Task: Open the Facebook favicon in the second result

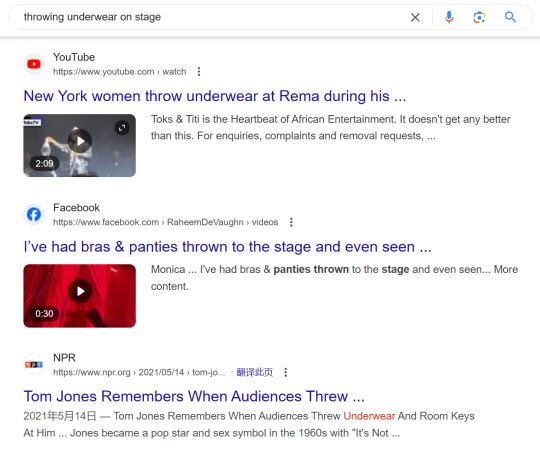Action: tap(34, 214)
